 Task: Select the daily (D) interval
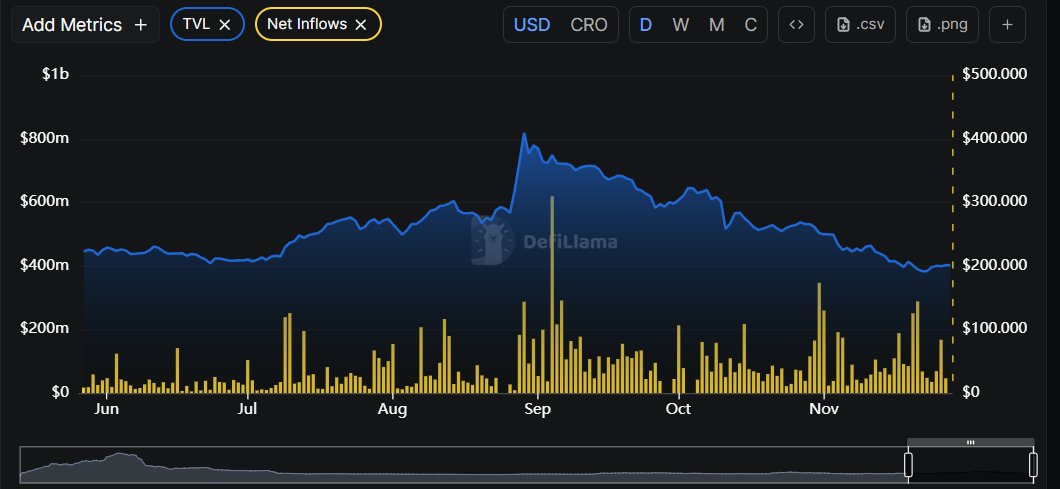pos(646,25)
